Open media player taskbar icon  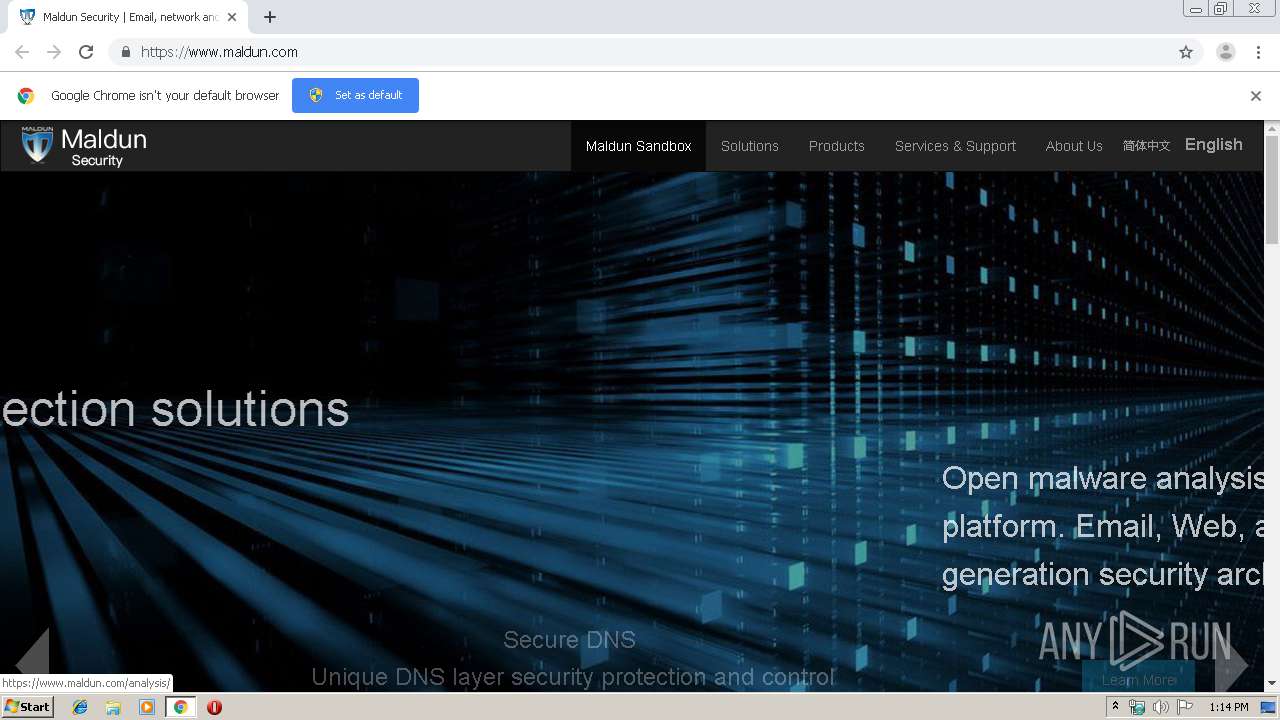coord(147,707)
